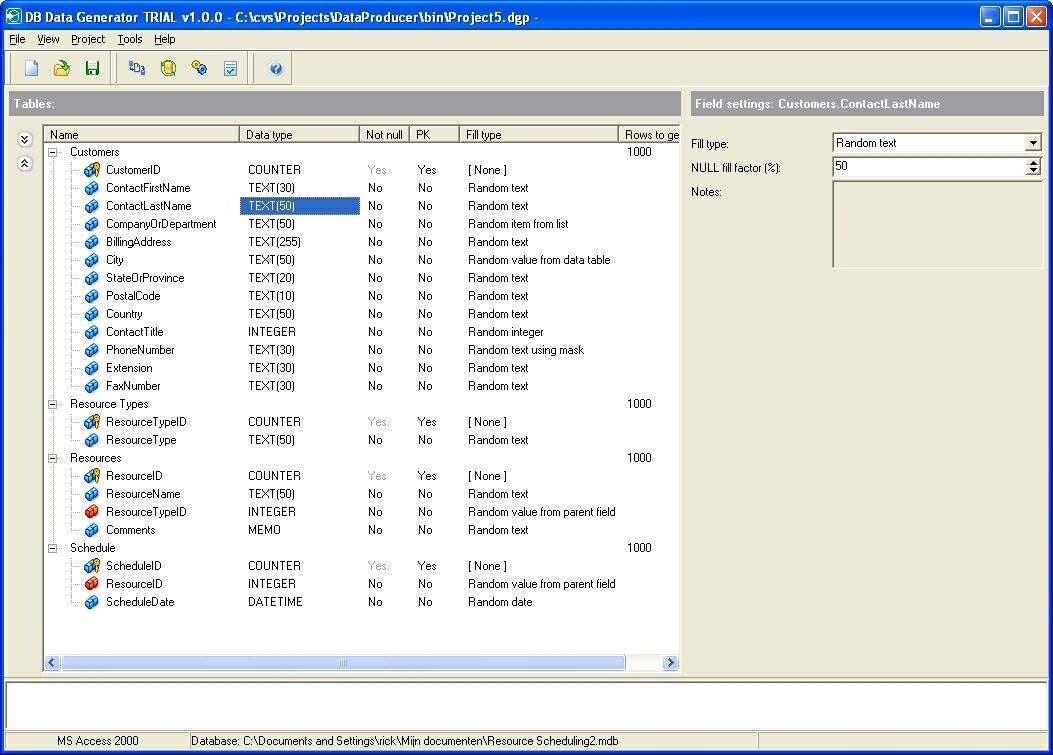
Task: Save project using green floppy disk icon
Action: pos(92,68)
